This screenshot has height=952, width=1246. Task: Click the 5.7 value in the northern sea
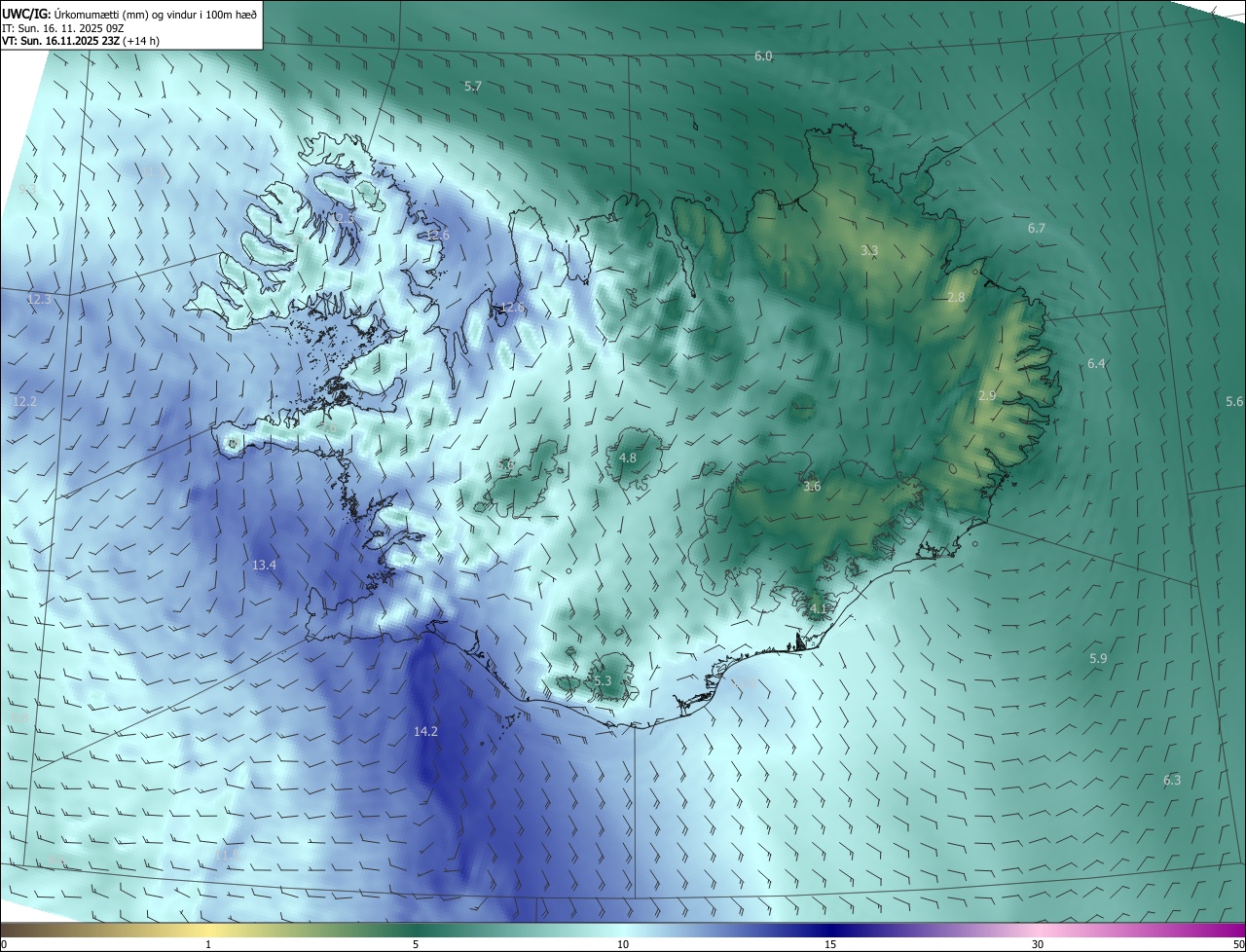[473, 86]
